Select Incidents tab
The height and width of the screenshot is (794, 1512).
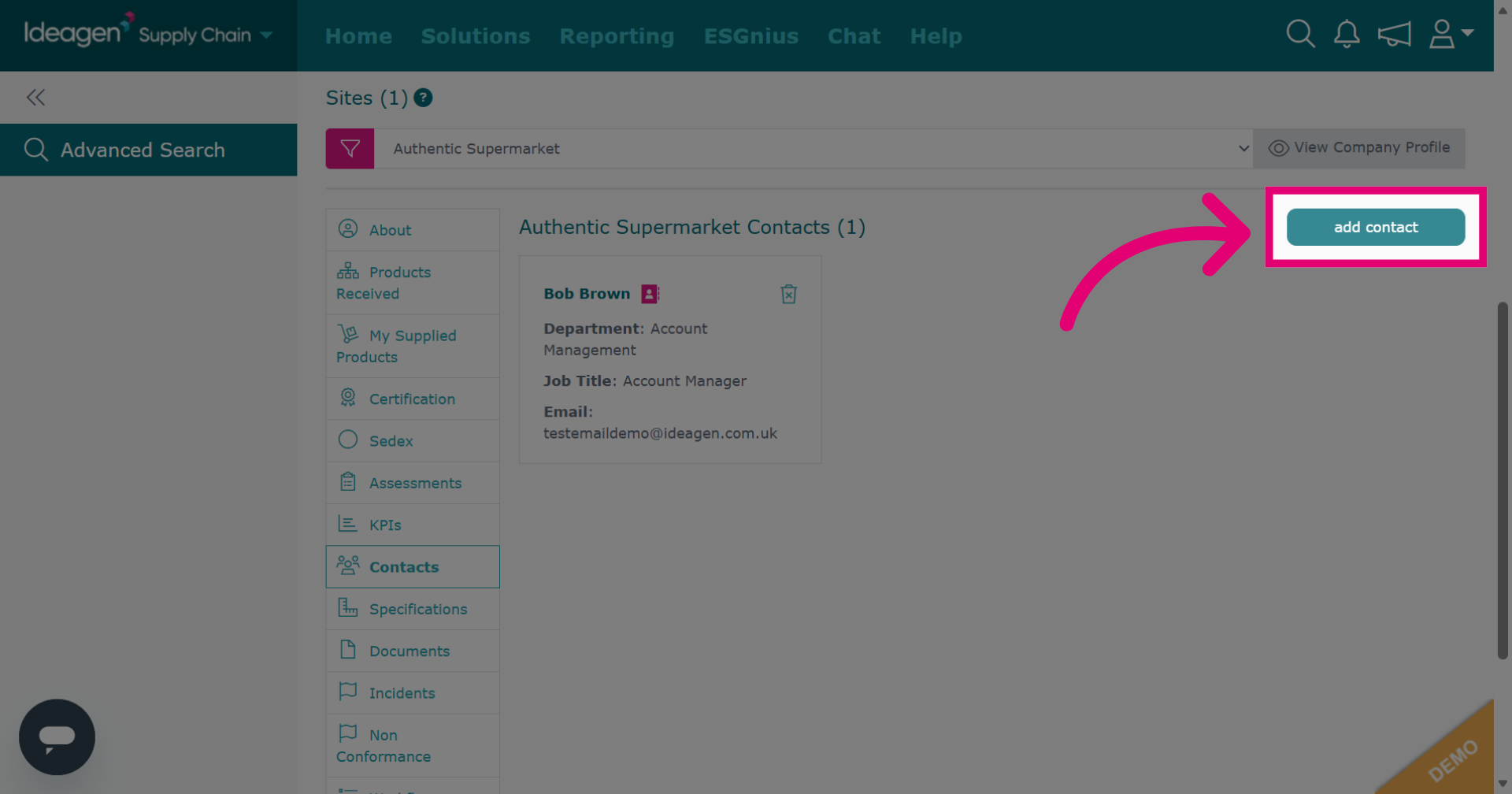(x=413, y=693)
